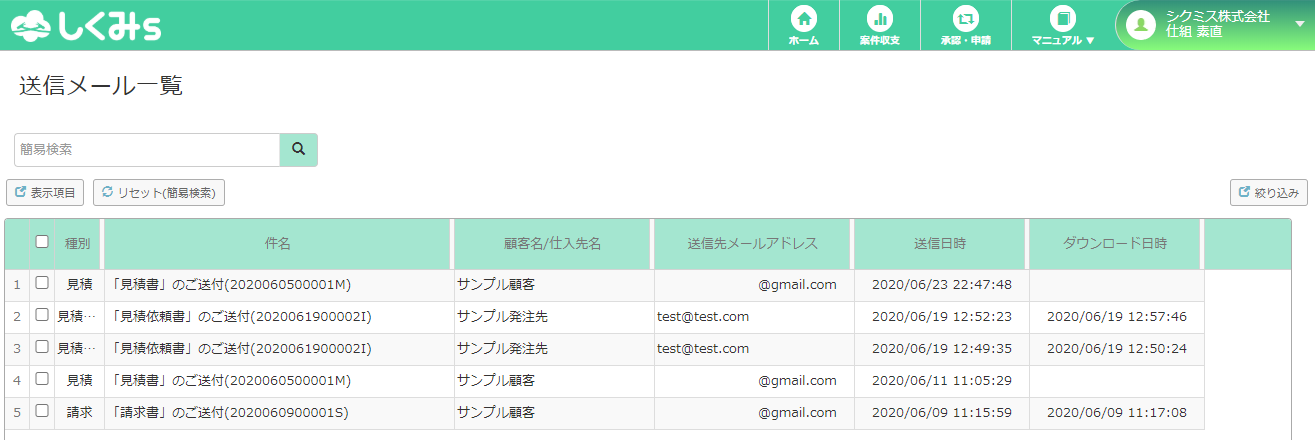Image resolution: width=1315 pixels, height=440 pixels.
Task: Click the しくみs logo
Action: pos(86,26)
